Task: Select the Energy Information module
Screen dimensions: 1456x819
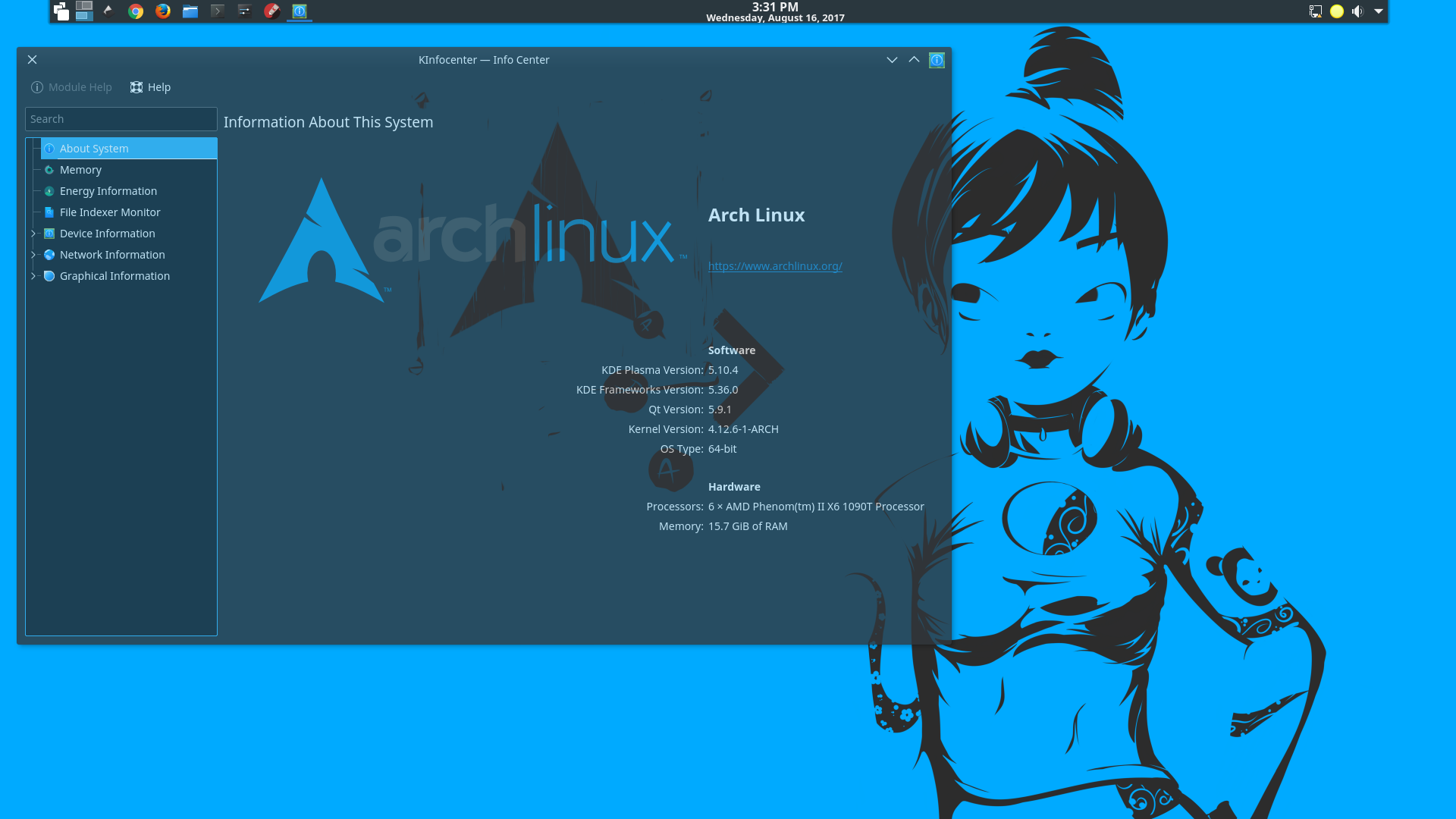Action: (x=129, y=191)
